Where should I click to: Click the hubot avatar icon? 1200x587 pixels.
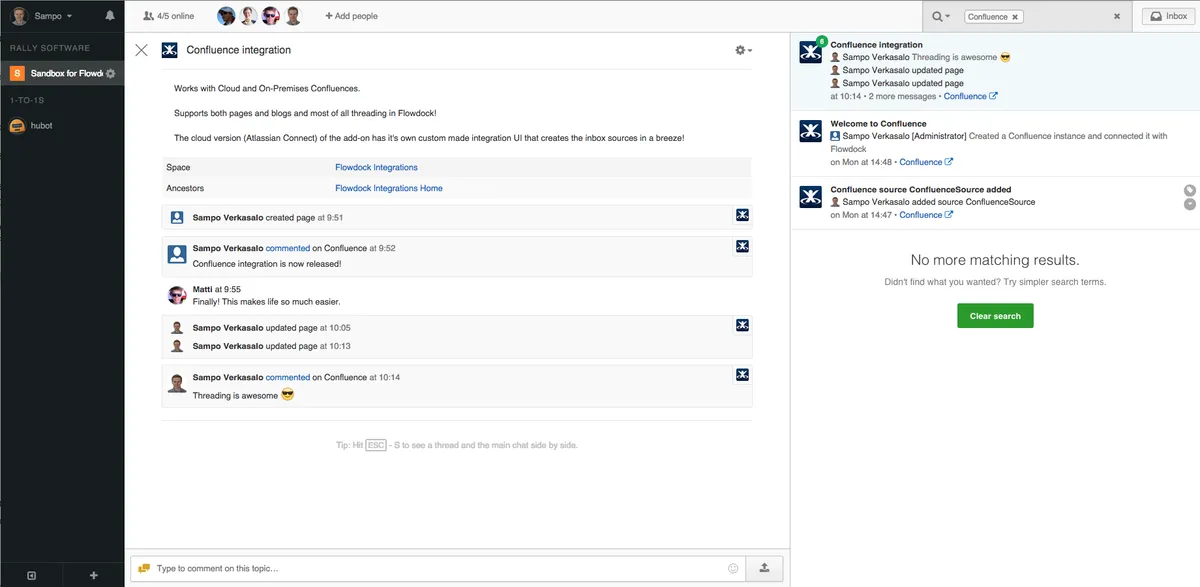click(x=17, y=126)
